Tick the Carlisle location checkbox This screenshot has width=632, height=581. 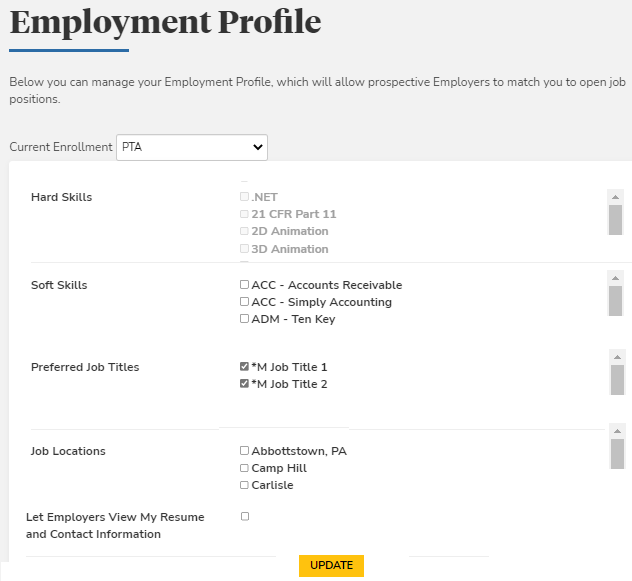click(244, 485)
